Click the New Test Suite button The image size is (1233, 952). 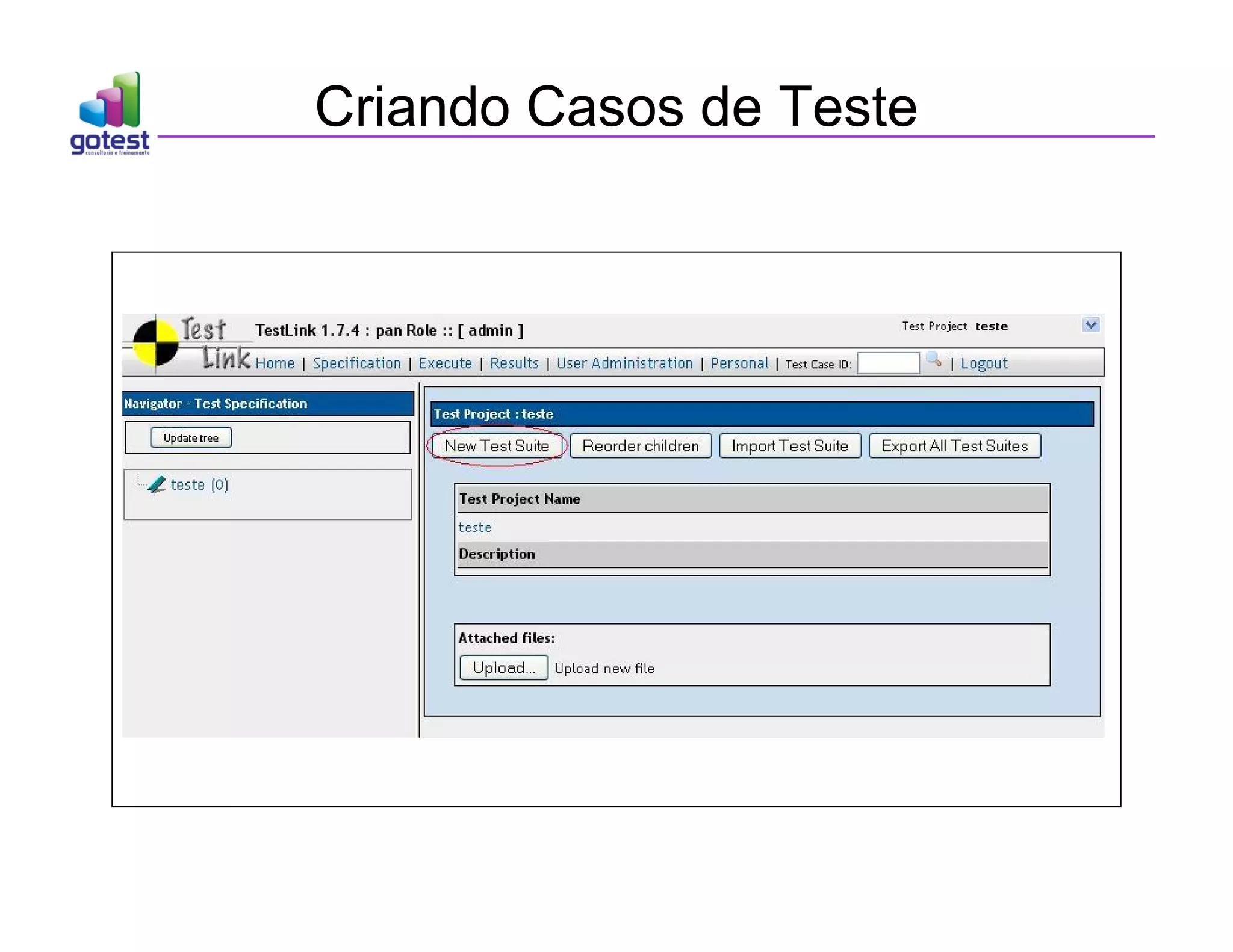pos(497,446)
